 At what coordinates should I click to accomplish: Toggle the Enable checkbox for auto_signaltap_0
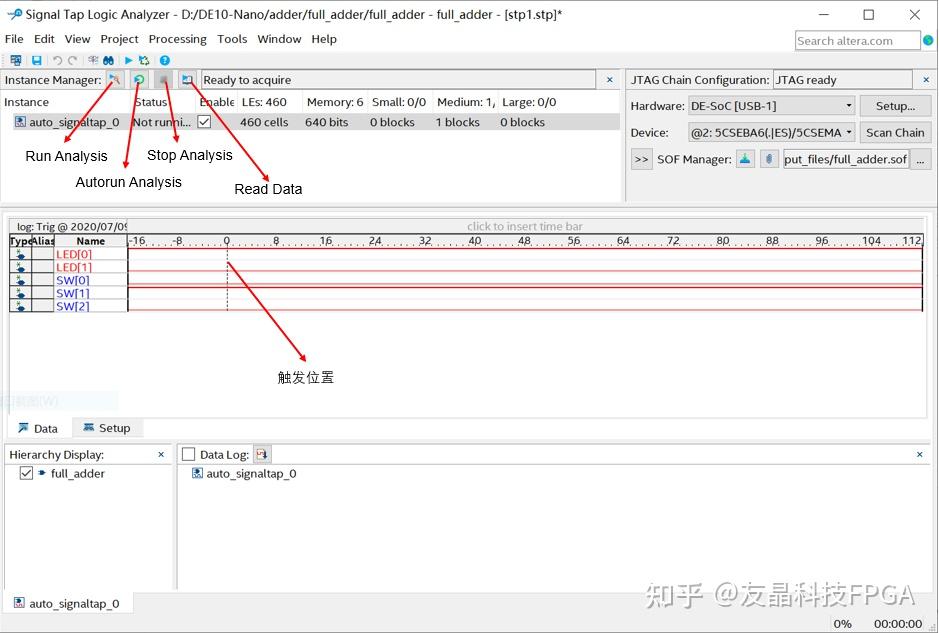point(205,121)
